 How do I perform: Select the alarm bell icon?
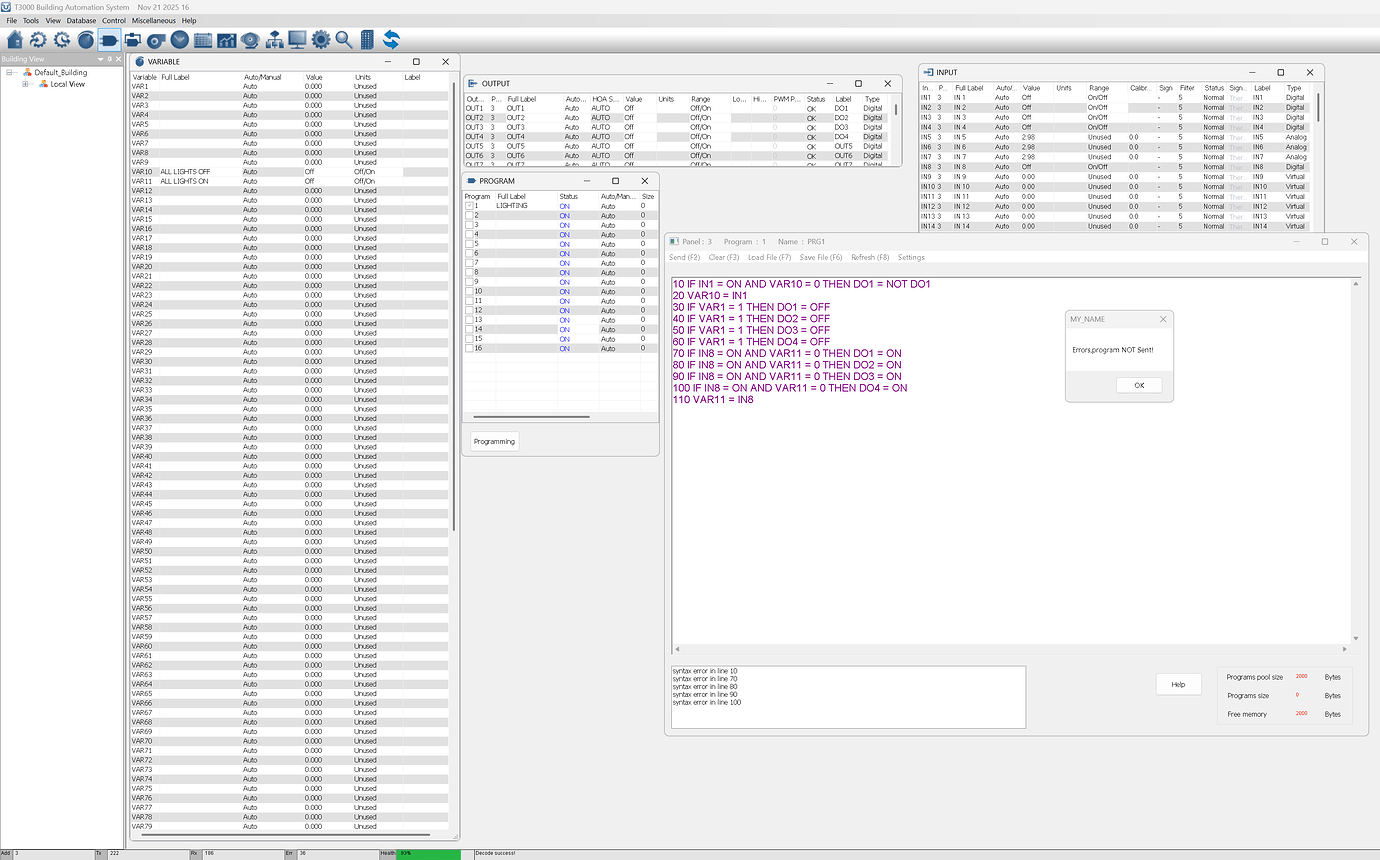click(x=250, y=39)
